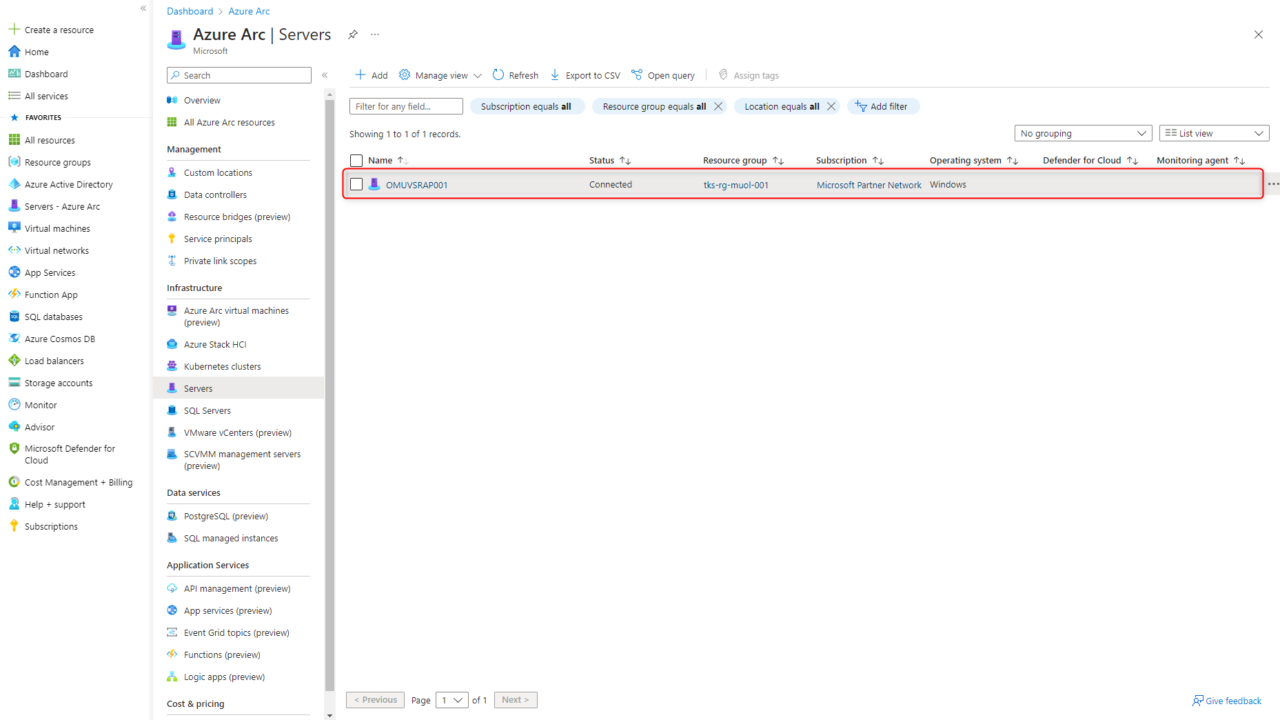Image resolution: width=1280 pixels, height=720 pixels.
Task: Expand the Manage view menu
Action: click(440, 75)
